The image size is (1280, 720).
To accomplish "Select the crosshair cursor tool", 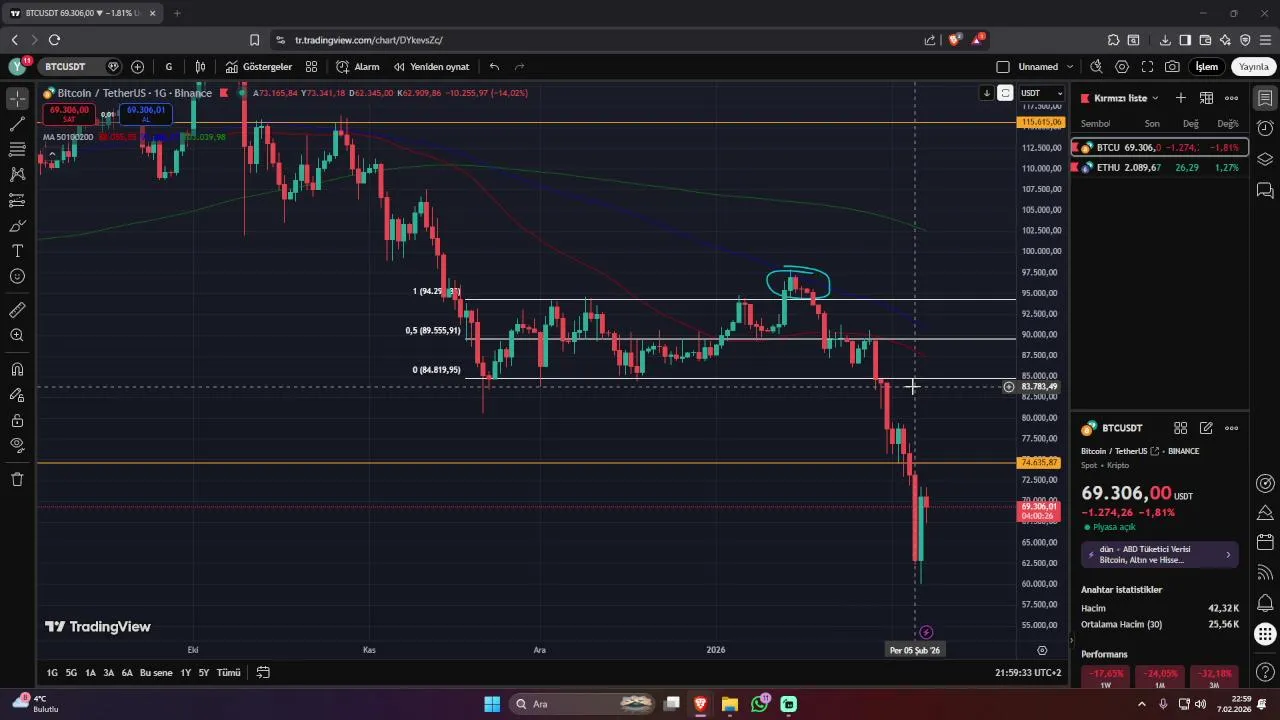I will pos(17,99).
